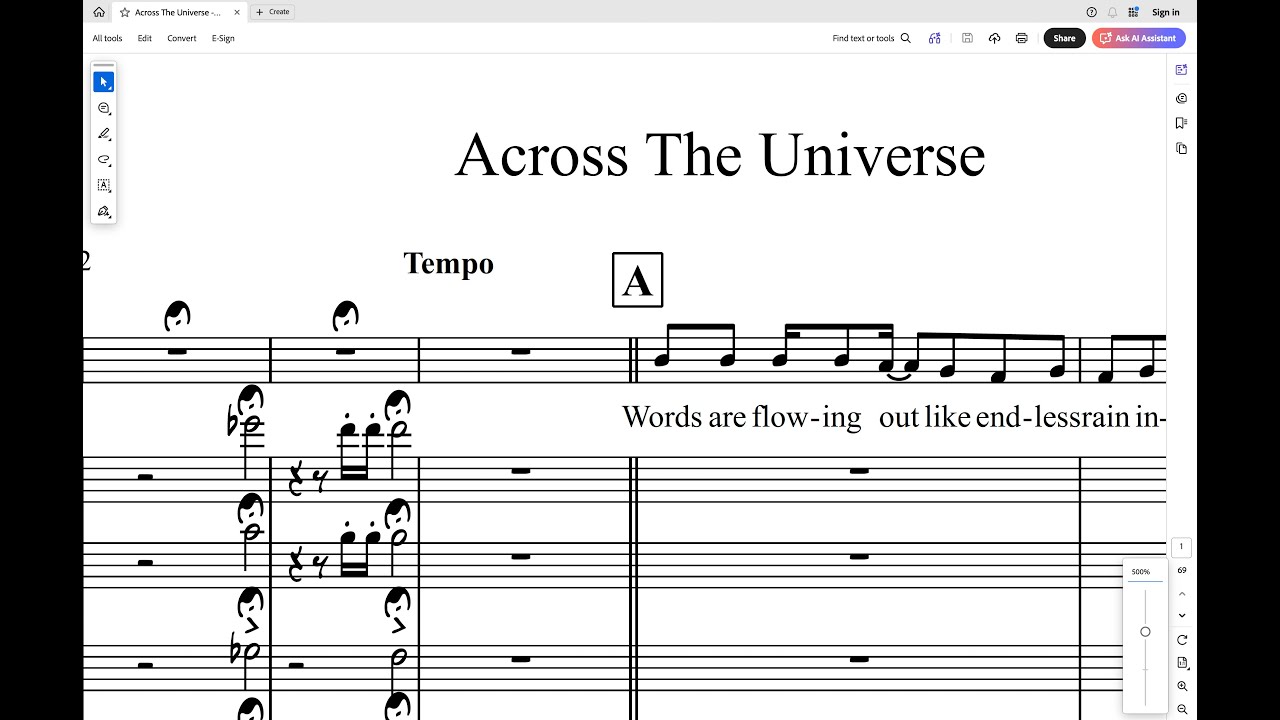Open the Across The Universe document tab
The height and width of the screenshot is (720, 1280).
[180, 12]
